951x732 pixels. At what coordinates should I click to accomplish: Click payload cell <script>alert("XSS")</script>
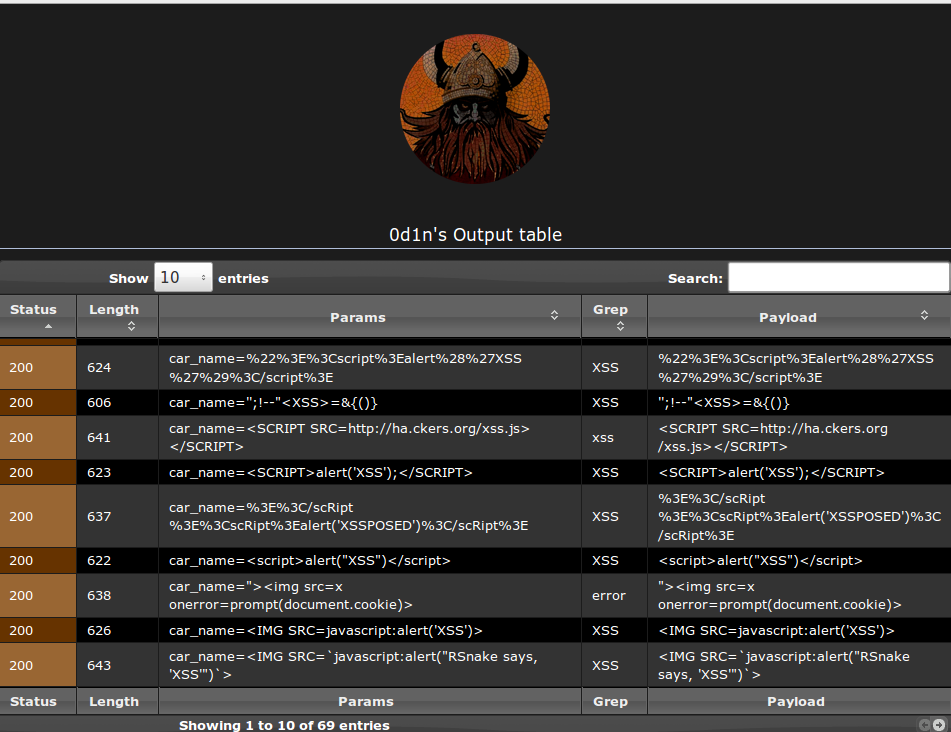(799, 560)
